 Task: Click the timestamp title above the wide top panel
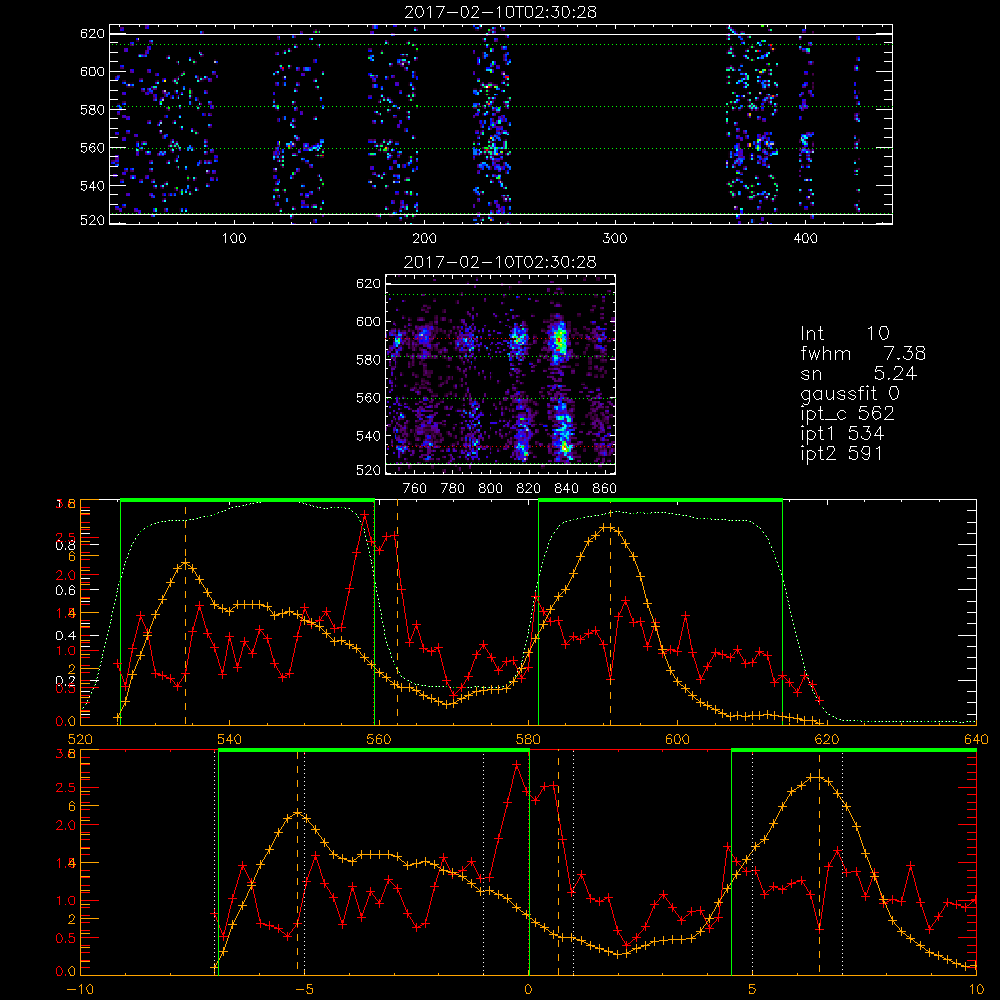click(500, 12)
